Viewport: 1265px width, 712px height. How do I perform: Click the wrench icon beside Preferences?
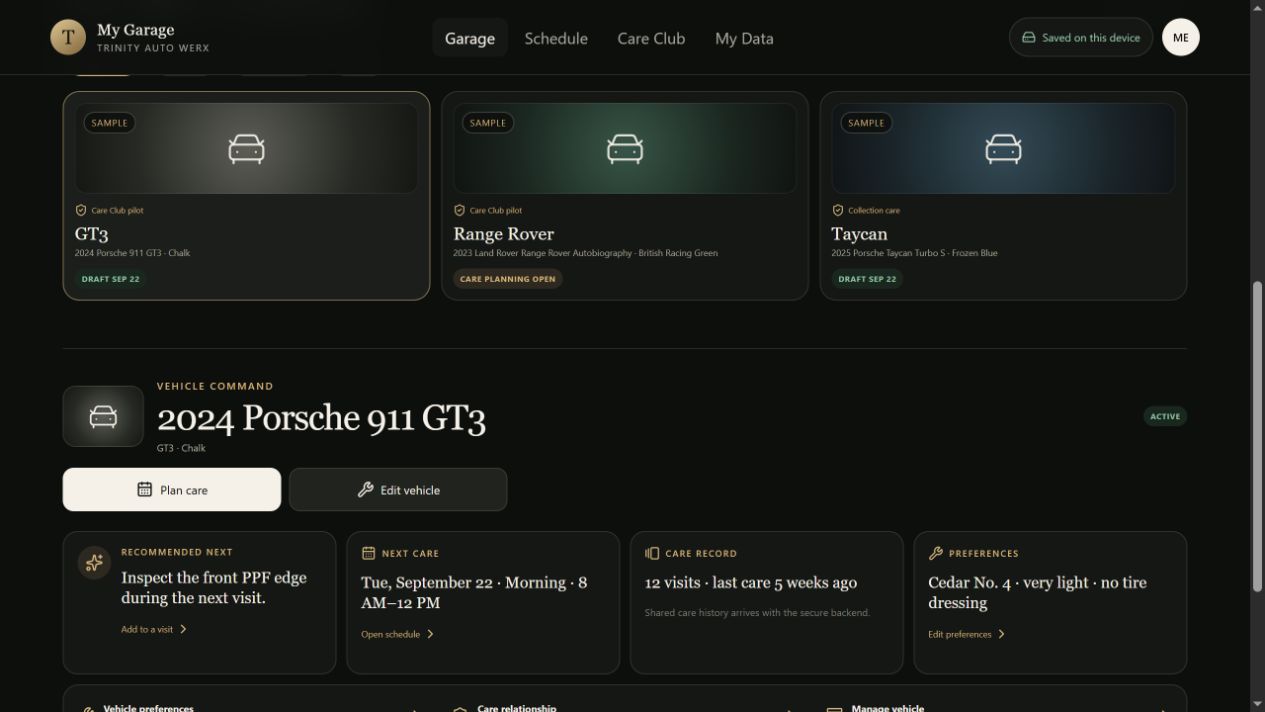pos(936,553)
